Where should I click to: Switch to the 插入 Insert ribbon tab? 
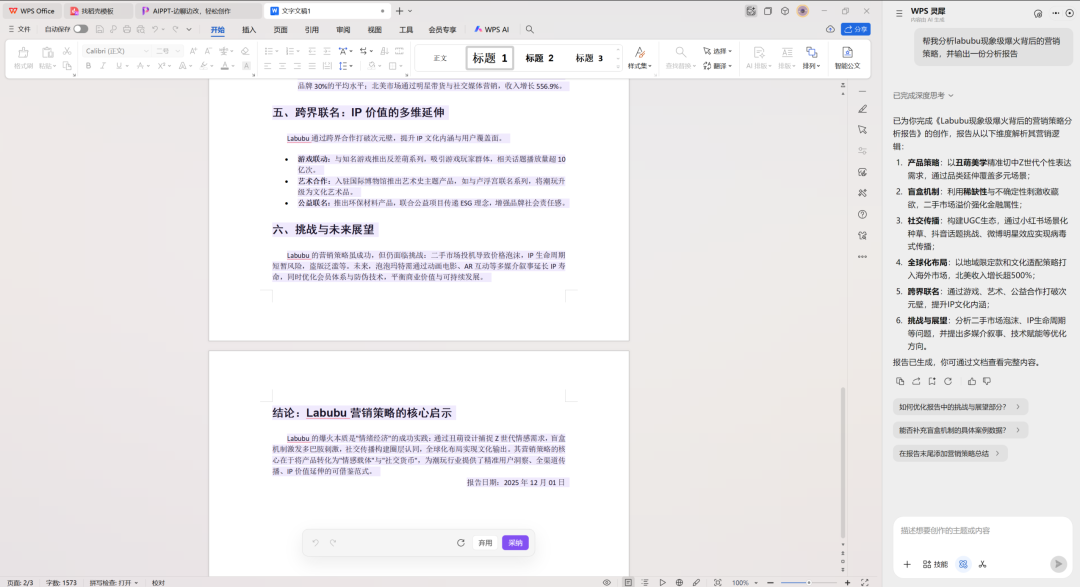pos(247,30)
